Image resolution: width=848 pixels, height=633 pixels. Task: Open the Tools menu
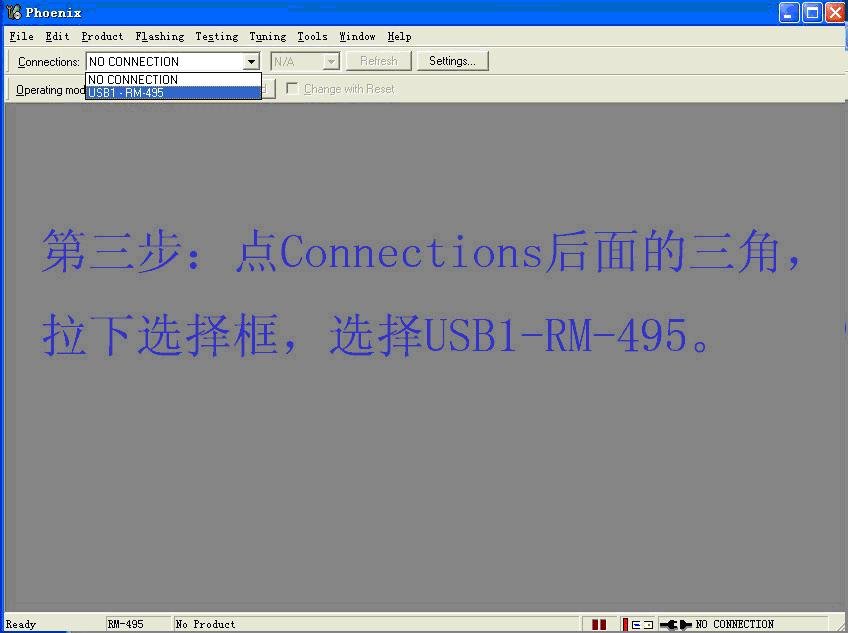click(x=312, y=36)
